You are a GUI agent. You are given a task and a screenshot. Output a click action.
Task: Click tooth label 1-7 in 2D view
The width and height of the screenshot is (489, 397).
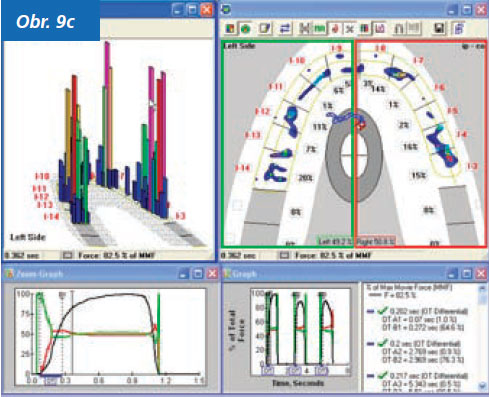418,60
